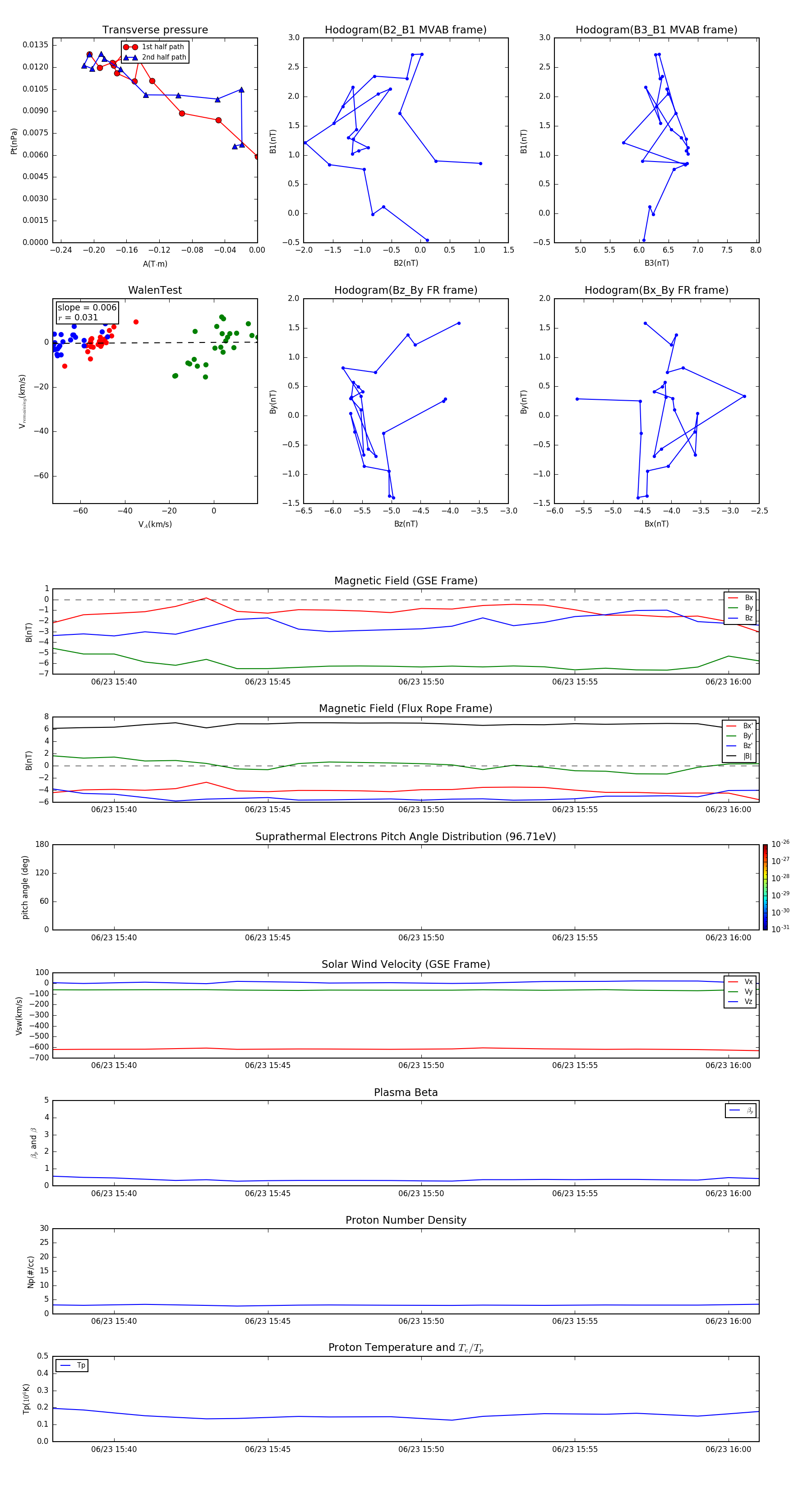This screenshot has width=812, height=1489.
Task: Click the 'Bx(nT)' x-axis label
Action: tap(656, 524)
